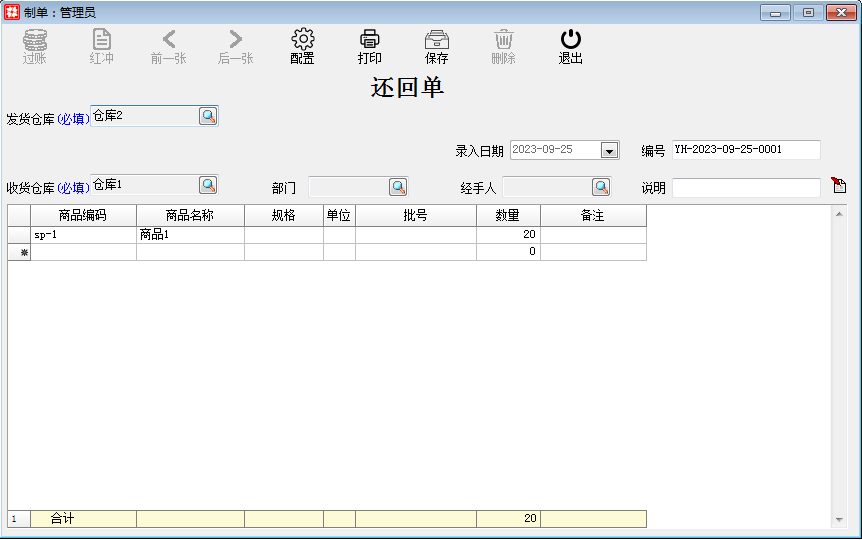Select the 商品编码 column header
This screenshot has height=540, width=862.
click(x=83, y=216)
